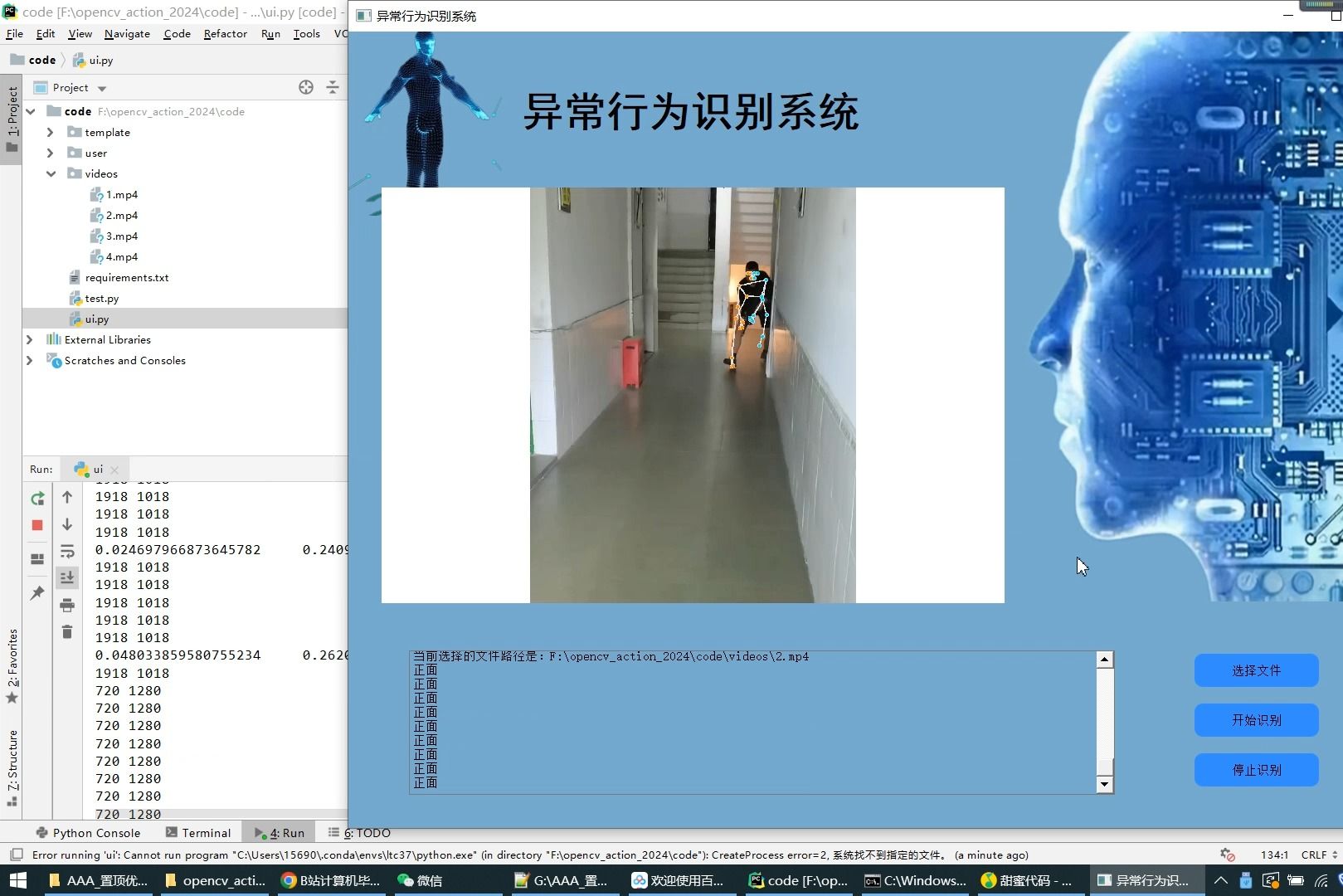The image size is (1343, 896).
Task: Select 4.mp4 in the videos folder
Action: [x=122, y=256]
